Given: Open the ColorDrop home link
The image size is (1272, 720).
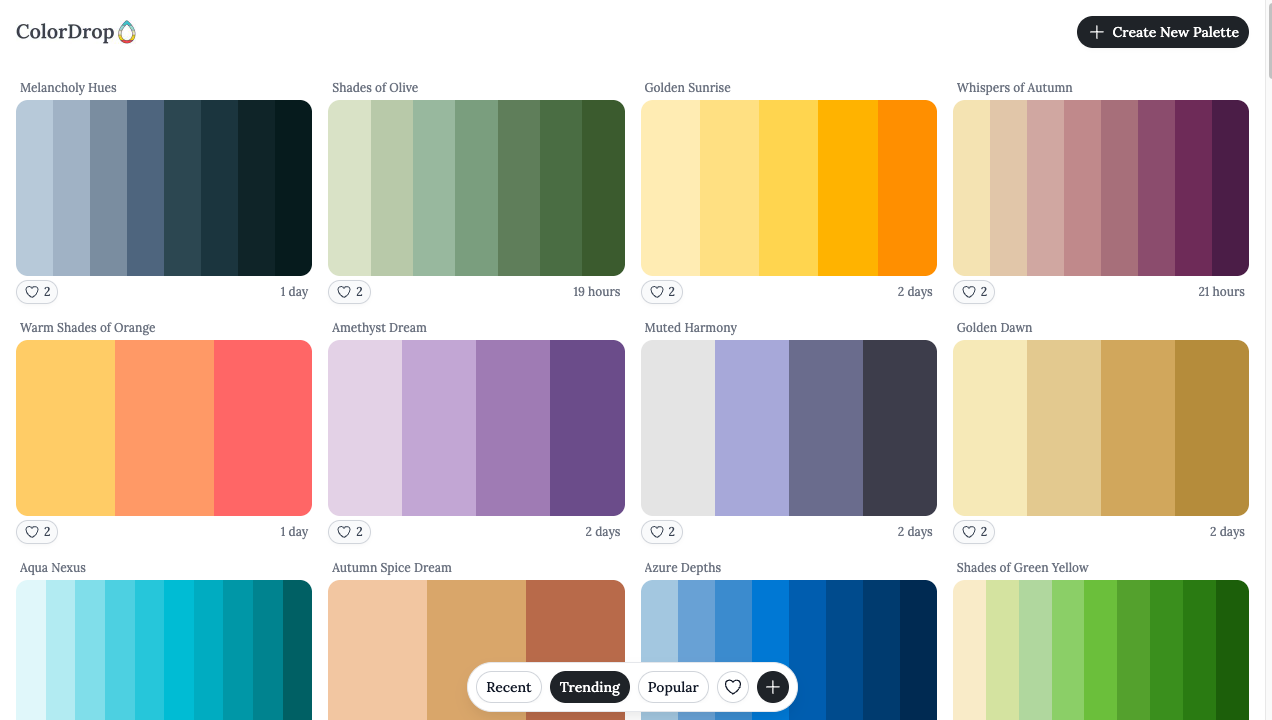Looking at the screenshot, I should pos(76,32).
